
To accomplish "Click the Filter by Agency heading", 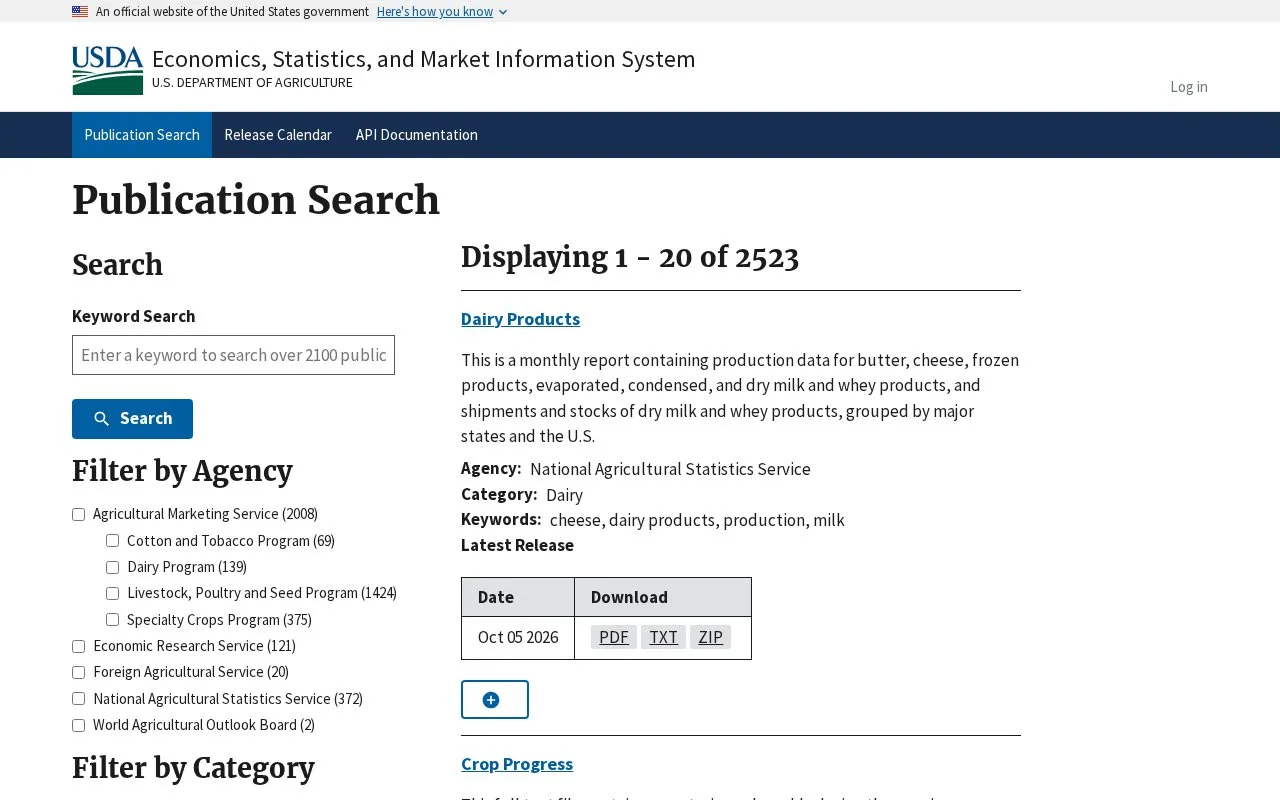I will (182, 471).
